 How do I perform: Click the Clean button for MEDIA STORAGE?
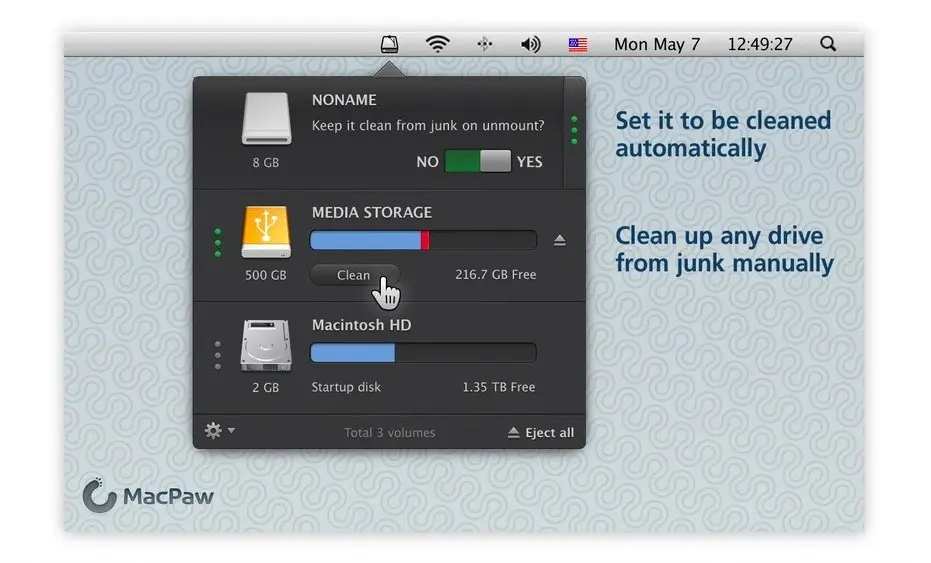(354, 275)
